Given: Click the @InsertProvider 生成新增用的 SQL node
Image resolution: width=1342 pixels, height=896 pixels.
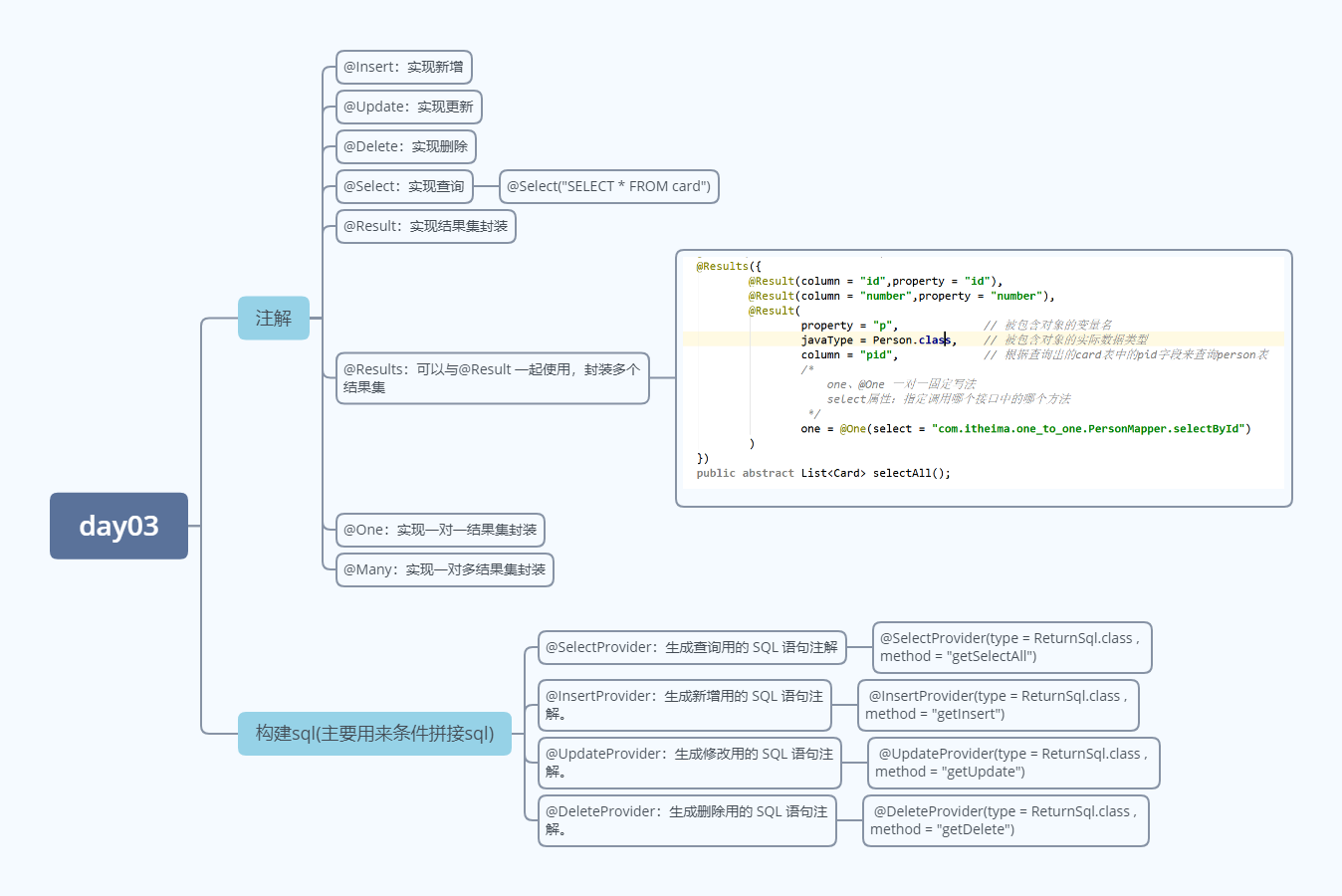Looking at the screenshot, I should pos(687,705).
